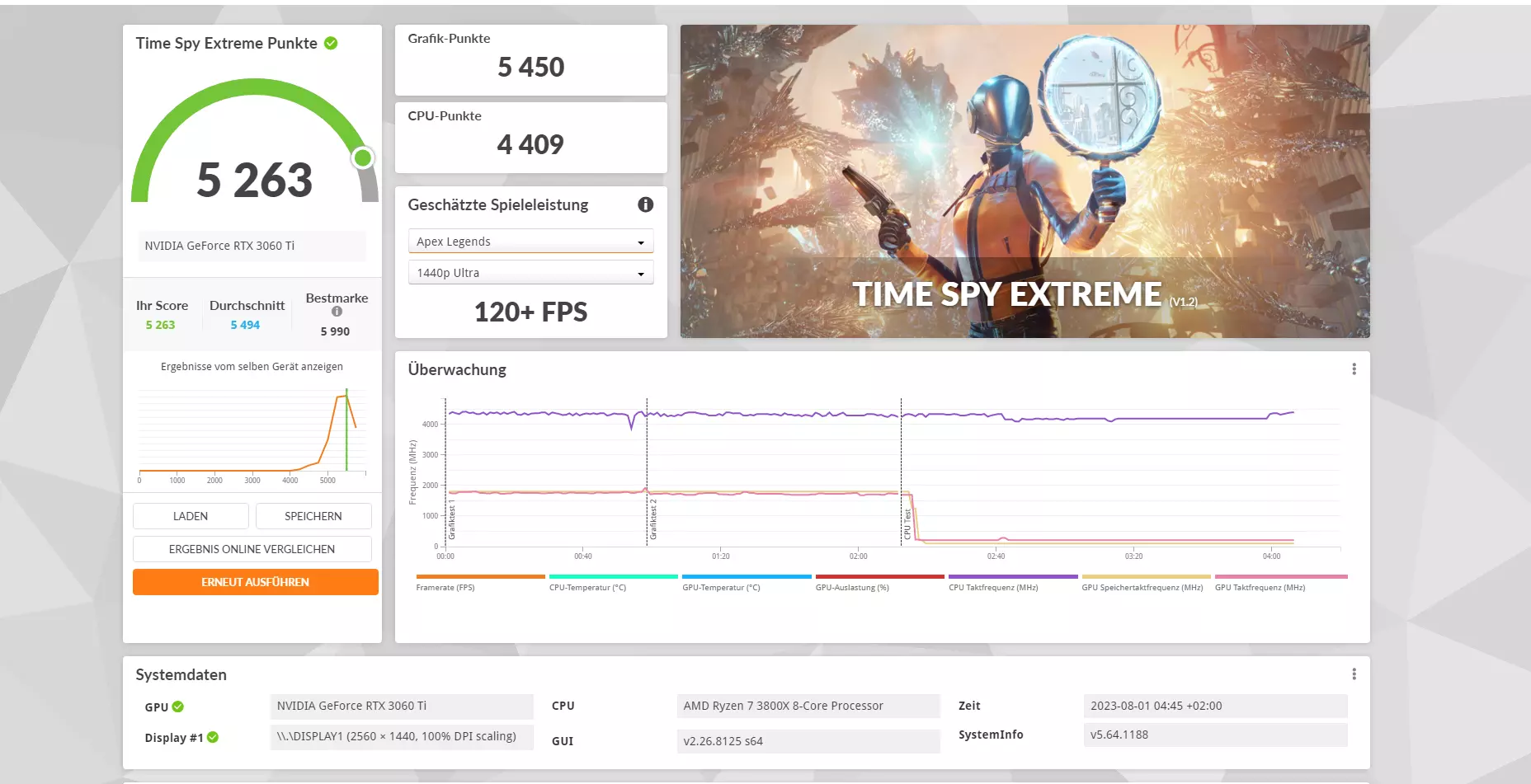Click the Bestmarke info icon

click(337, 312)
